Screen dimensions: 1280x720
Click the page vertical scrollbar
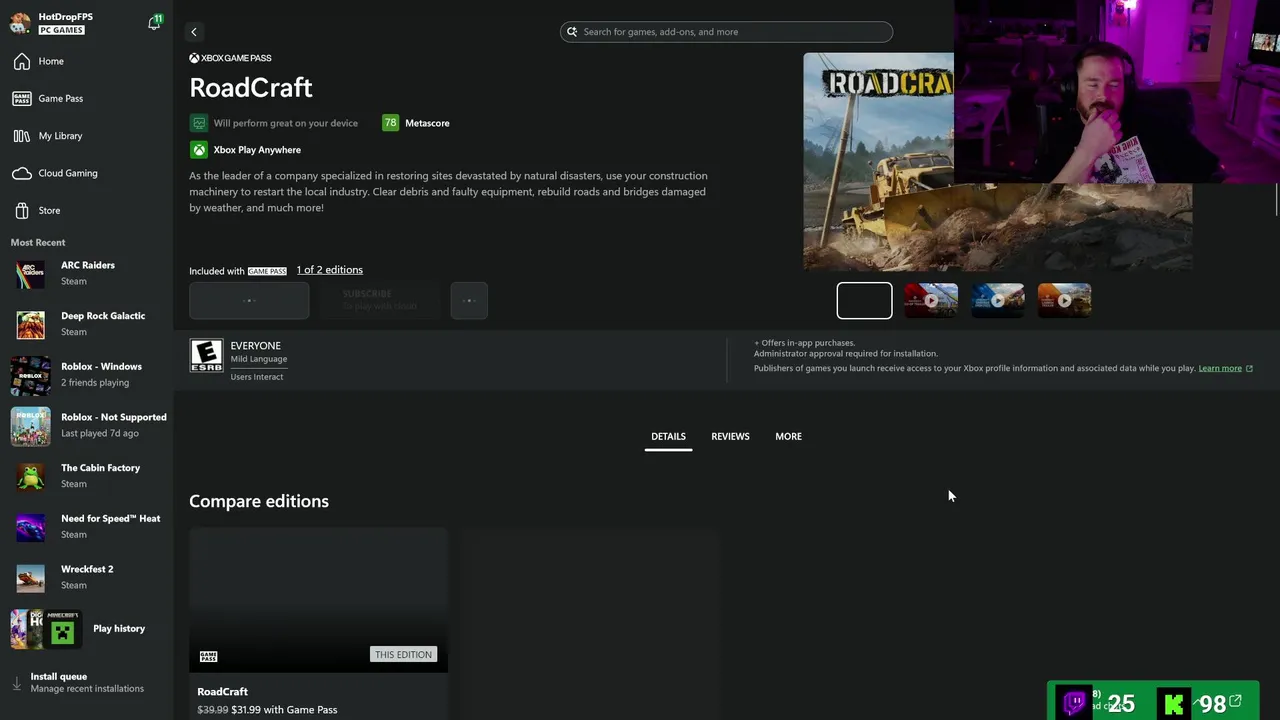(1276, 200)
